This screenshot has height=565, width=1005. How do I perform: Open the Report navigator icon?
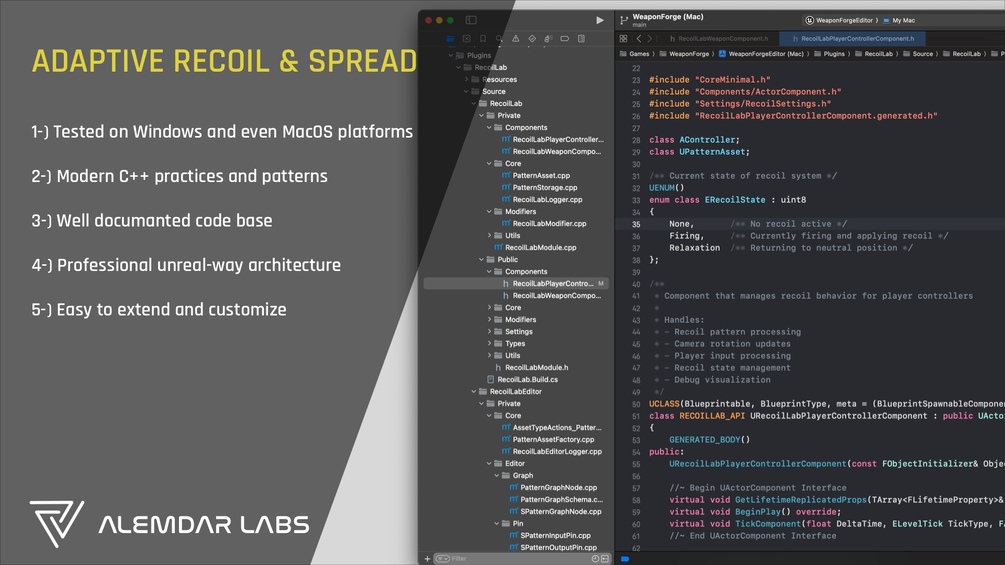coord(581,38)
